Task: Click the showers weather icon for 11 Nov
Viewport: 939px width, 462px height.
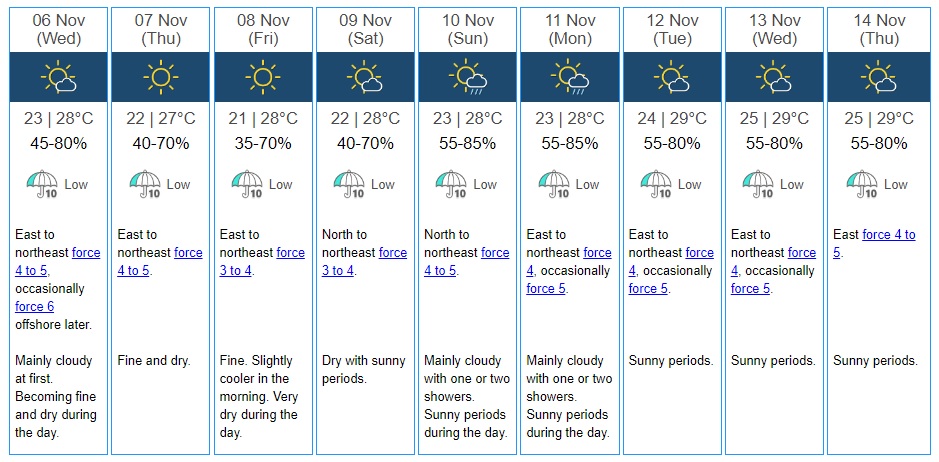Action: tap(569, 77)
